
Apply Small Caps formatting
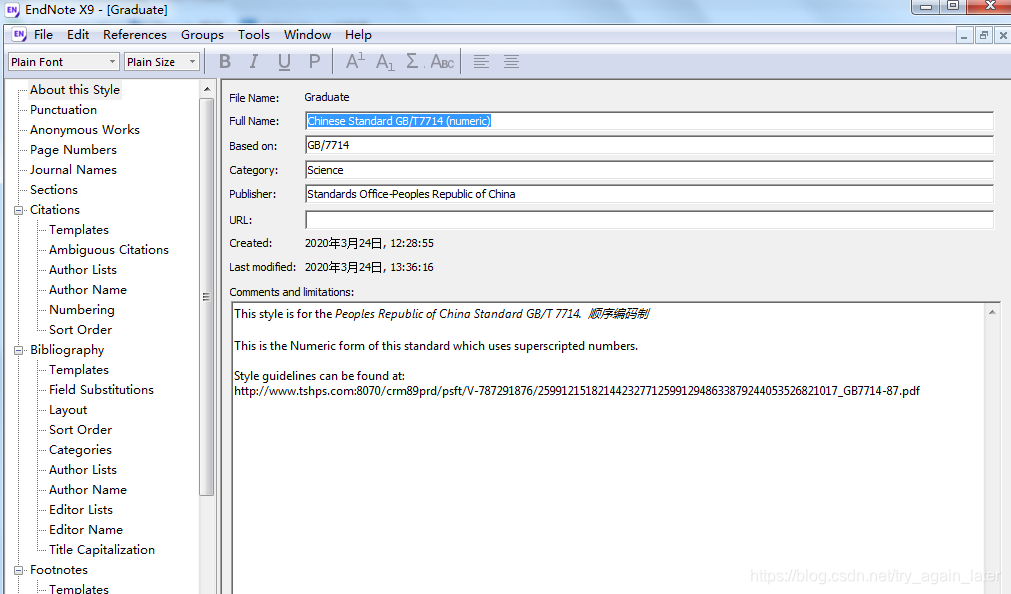(x=442, y=61)
